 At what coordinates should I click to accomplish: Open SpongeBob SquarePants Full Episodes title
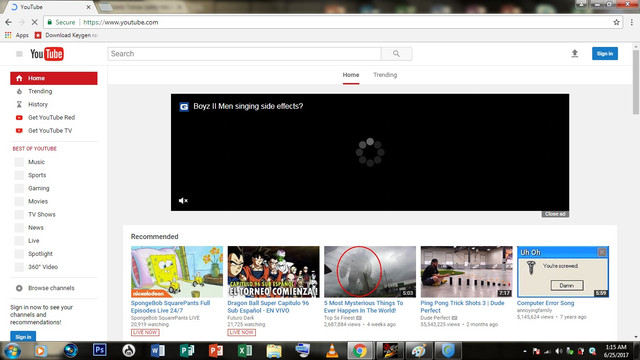coord(171,307)
